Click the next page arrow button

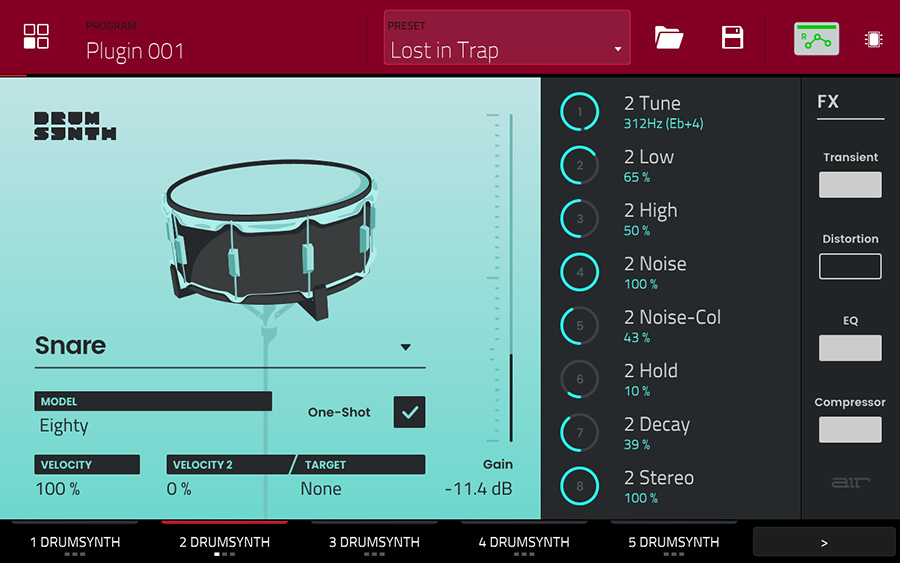pyautogui.click(x=823, y=542)
